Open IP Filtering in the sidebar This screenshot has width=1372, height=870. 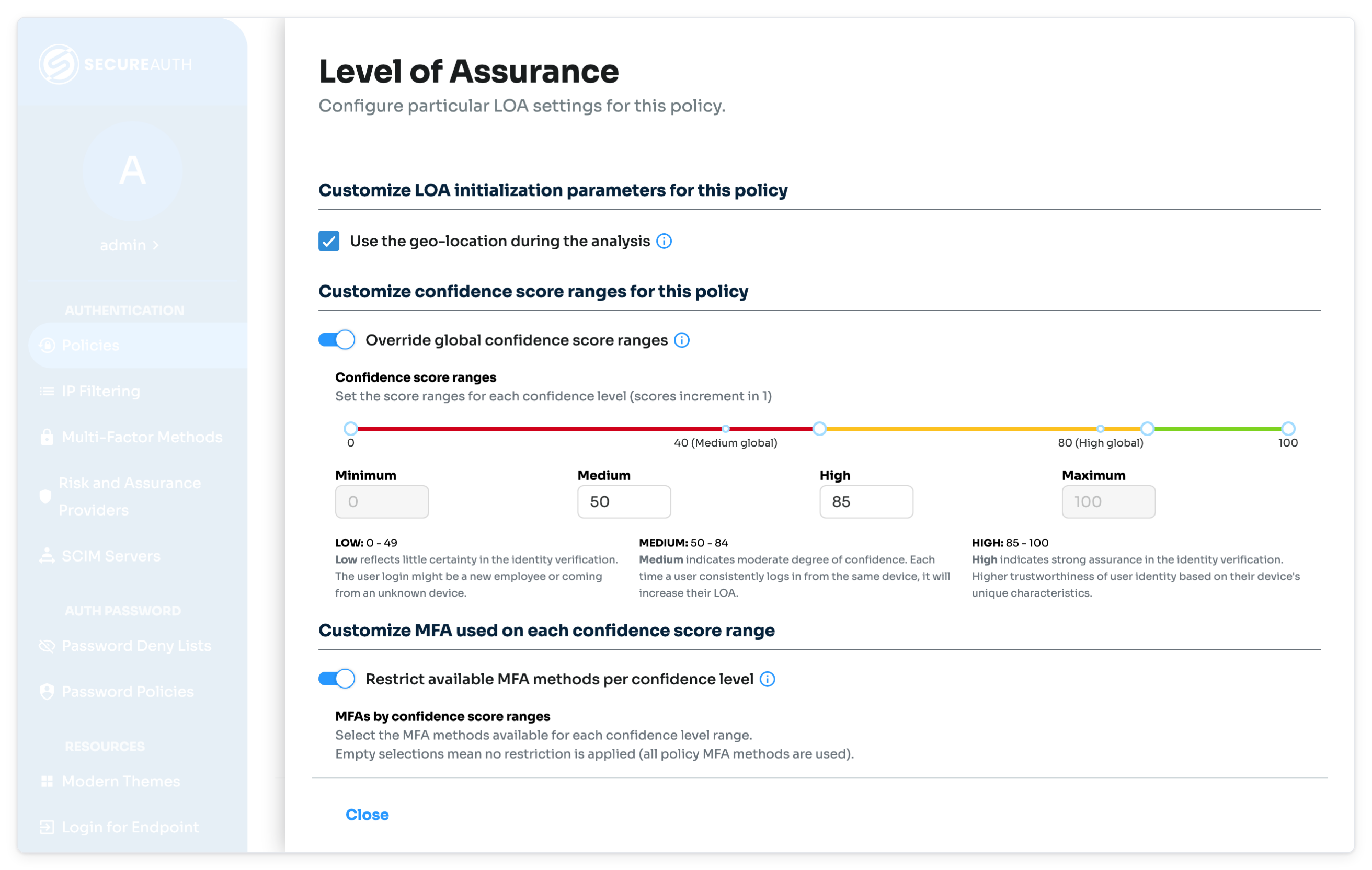(138, 392)
